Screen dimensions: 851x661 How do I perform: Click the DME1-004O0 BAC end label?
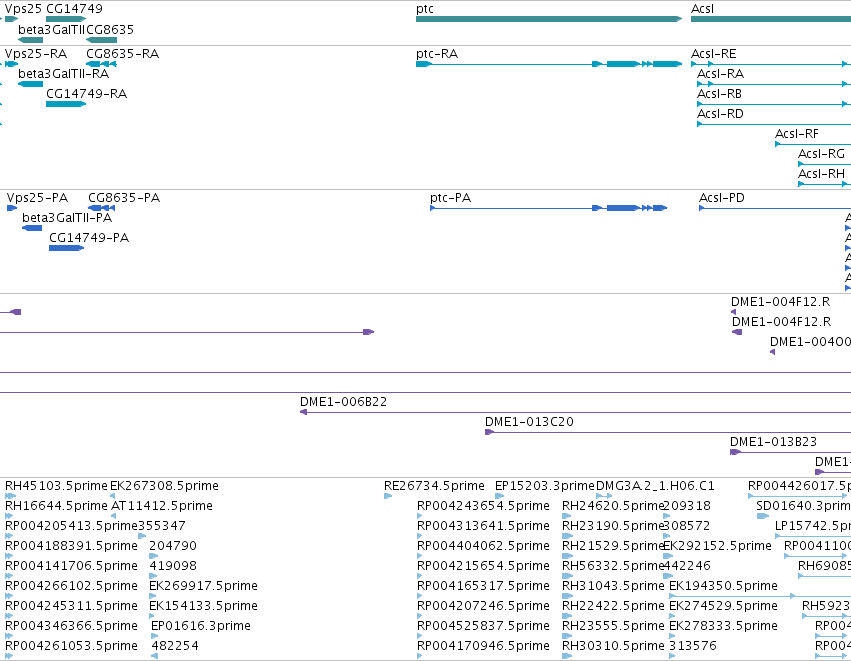[x=810, y=342]
